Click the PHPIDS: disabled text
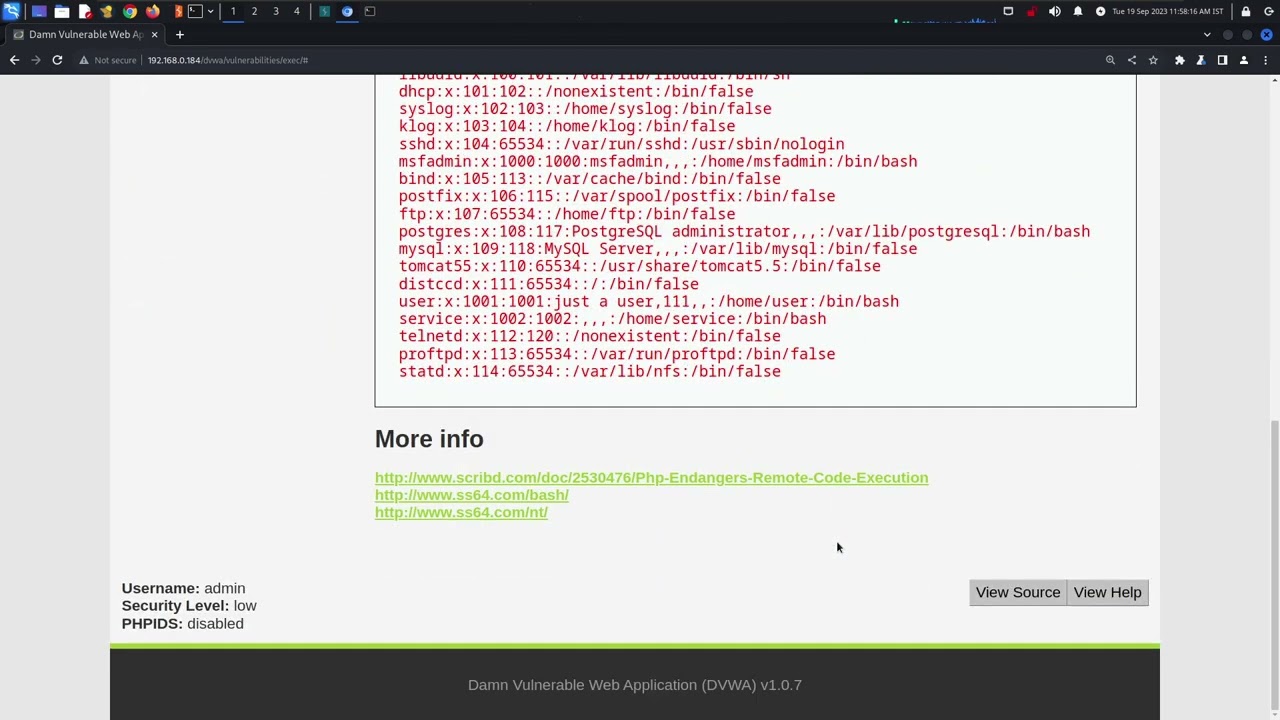 183,623
